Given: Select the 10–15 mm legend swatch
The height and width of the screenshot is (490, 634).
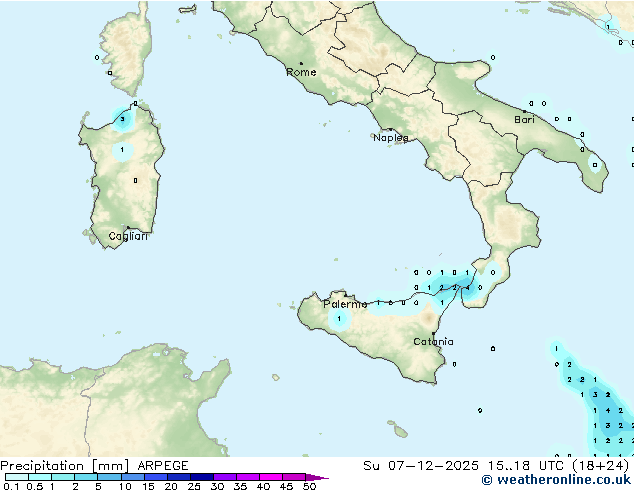Looking at the screenshot, I should (x=132, y=477).
